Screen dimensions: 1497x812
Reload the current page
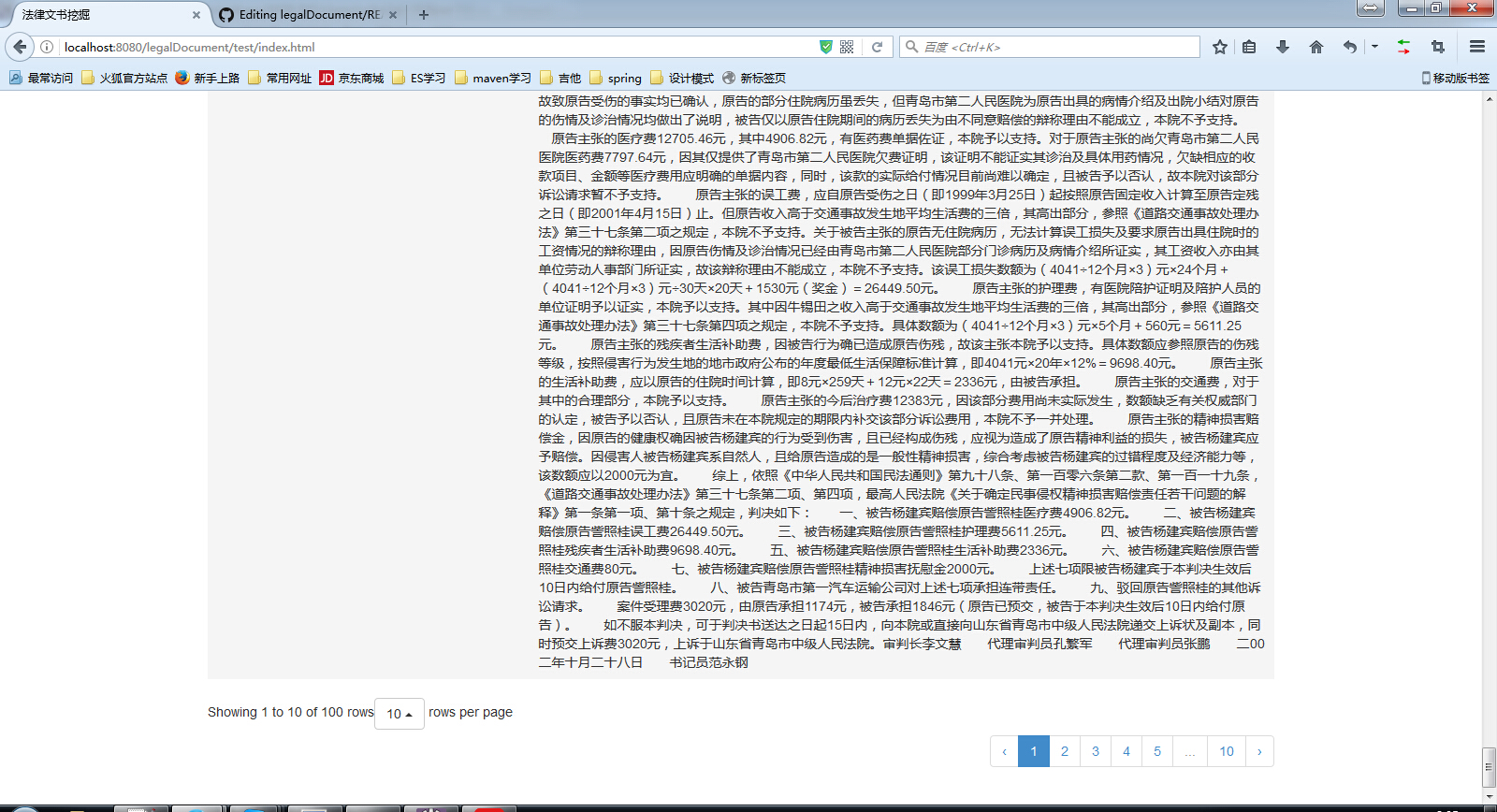pos(877,47)
